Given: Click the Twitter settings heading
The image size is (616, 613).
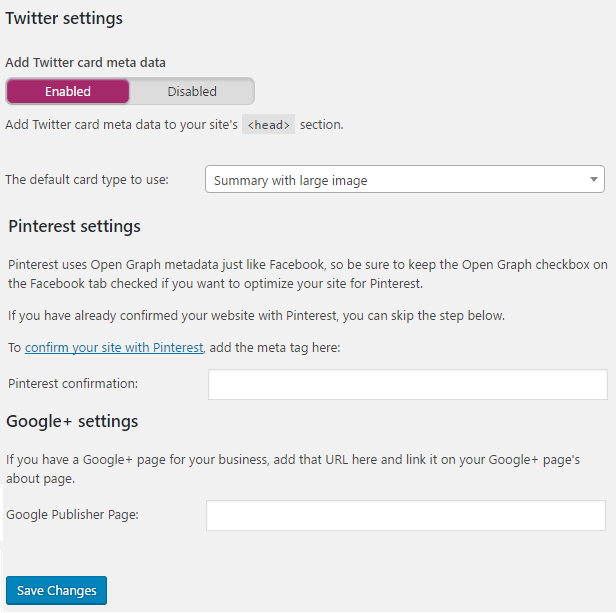Looking at the screenshot, I should point(64,18).
